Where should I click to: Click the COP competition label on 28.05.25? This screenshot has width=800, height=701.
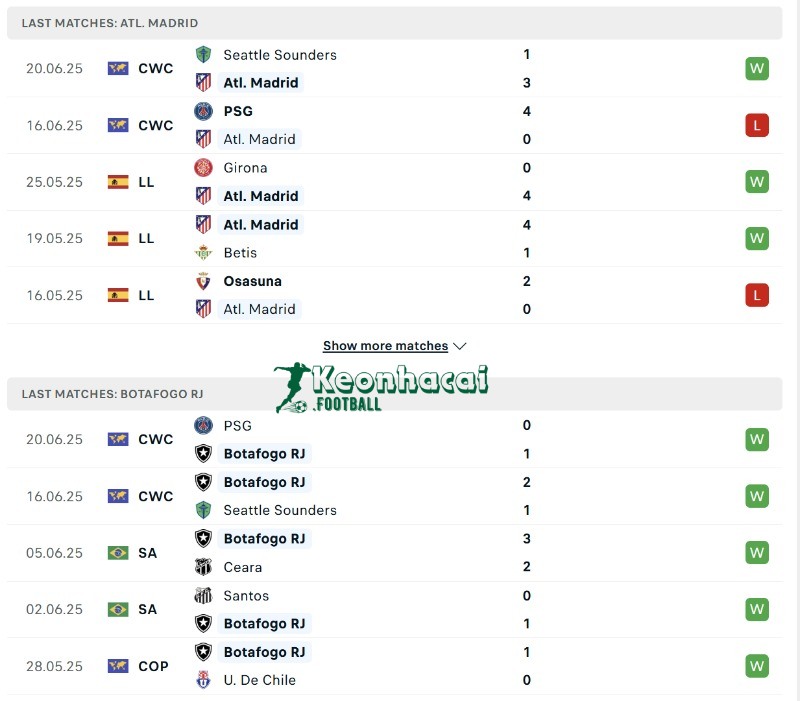click(x=154, y=666)
